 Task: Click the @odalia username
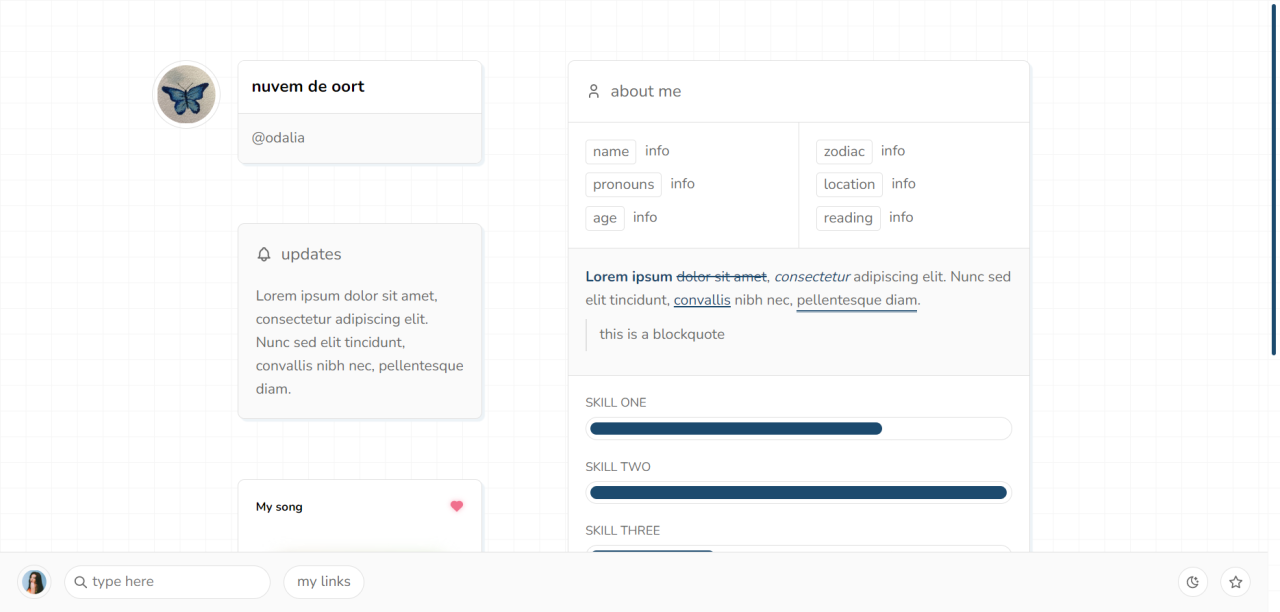pyautogui.click(x=278, y=138)
